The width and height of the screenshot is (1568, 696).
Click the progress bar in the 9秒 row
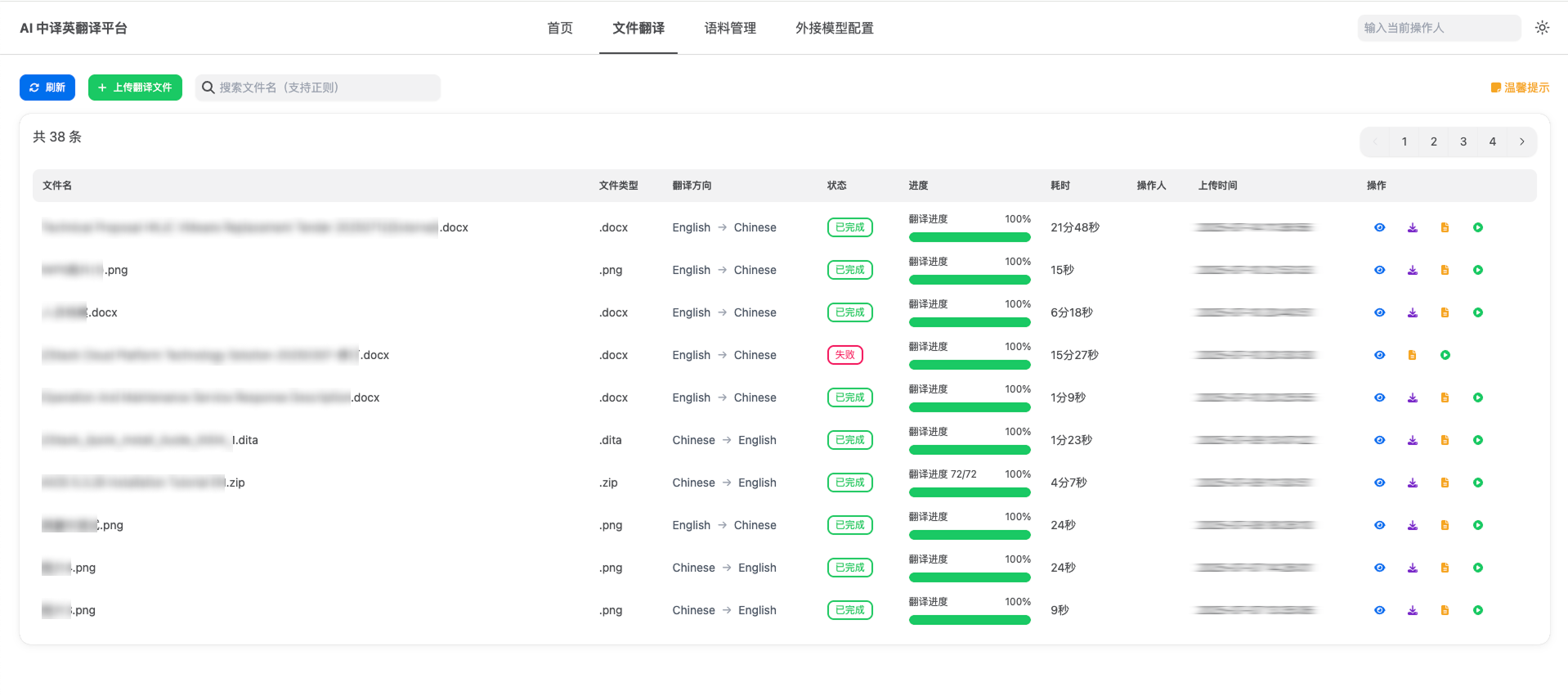click(970, 620)
